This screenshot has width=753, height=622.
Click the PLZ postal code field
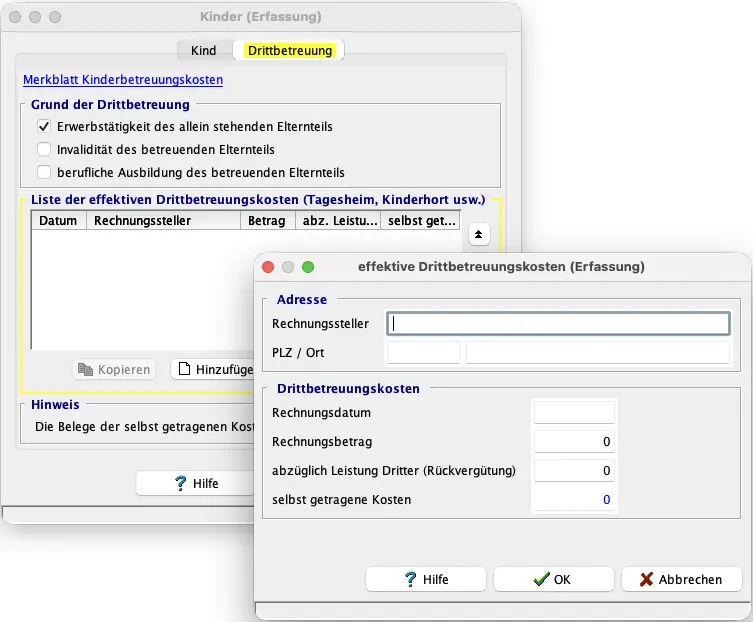(423, 352)
